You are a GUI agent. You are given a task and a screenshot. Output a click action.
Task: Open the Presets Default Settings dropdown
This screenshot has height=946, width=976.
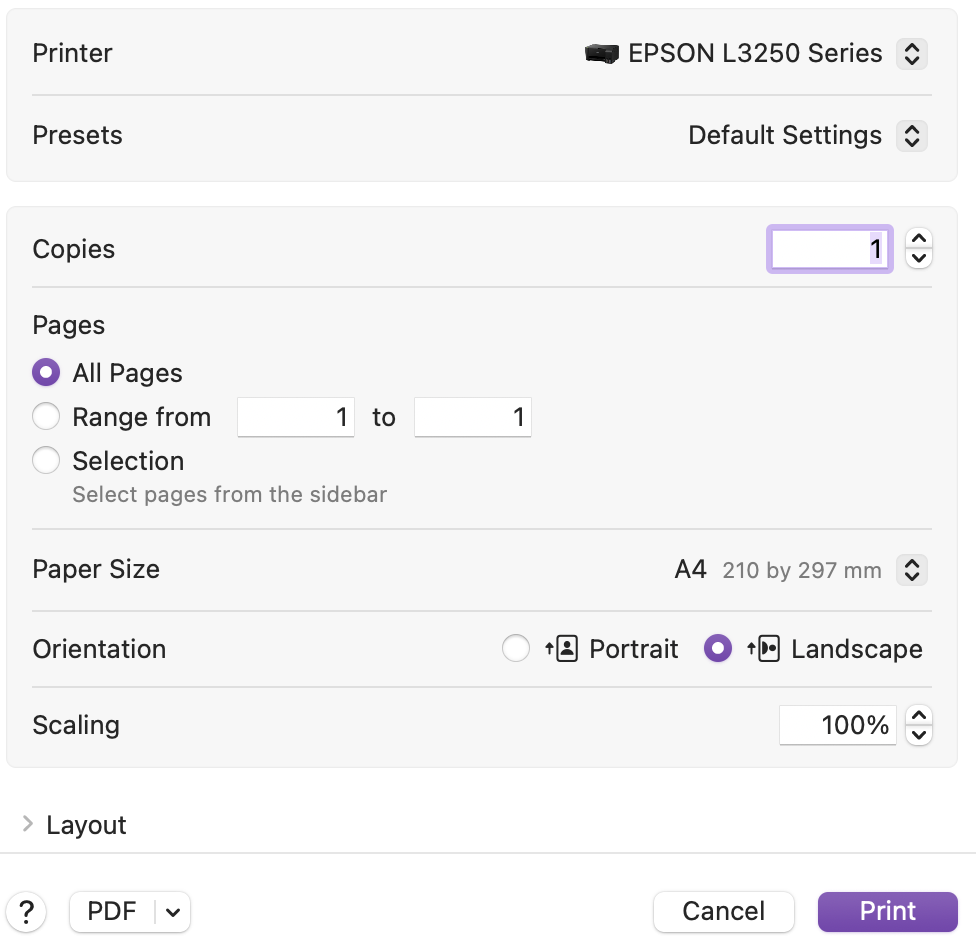pyautogui.click(x=910, y=136)
